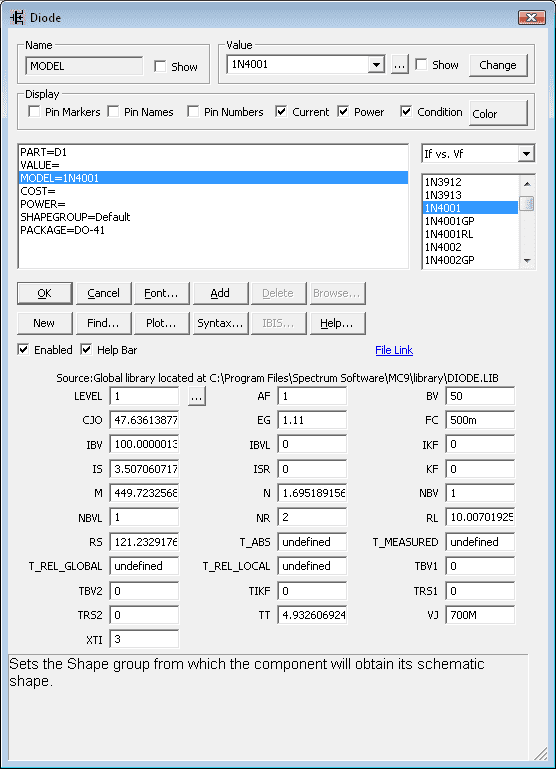Select the VALUE= attribute row
This screenshot has width=556, height=769.
213,165
